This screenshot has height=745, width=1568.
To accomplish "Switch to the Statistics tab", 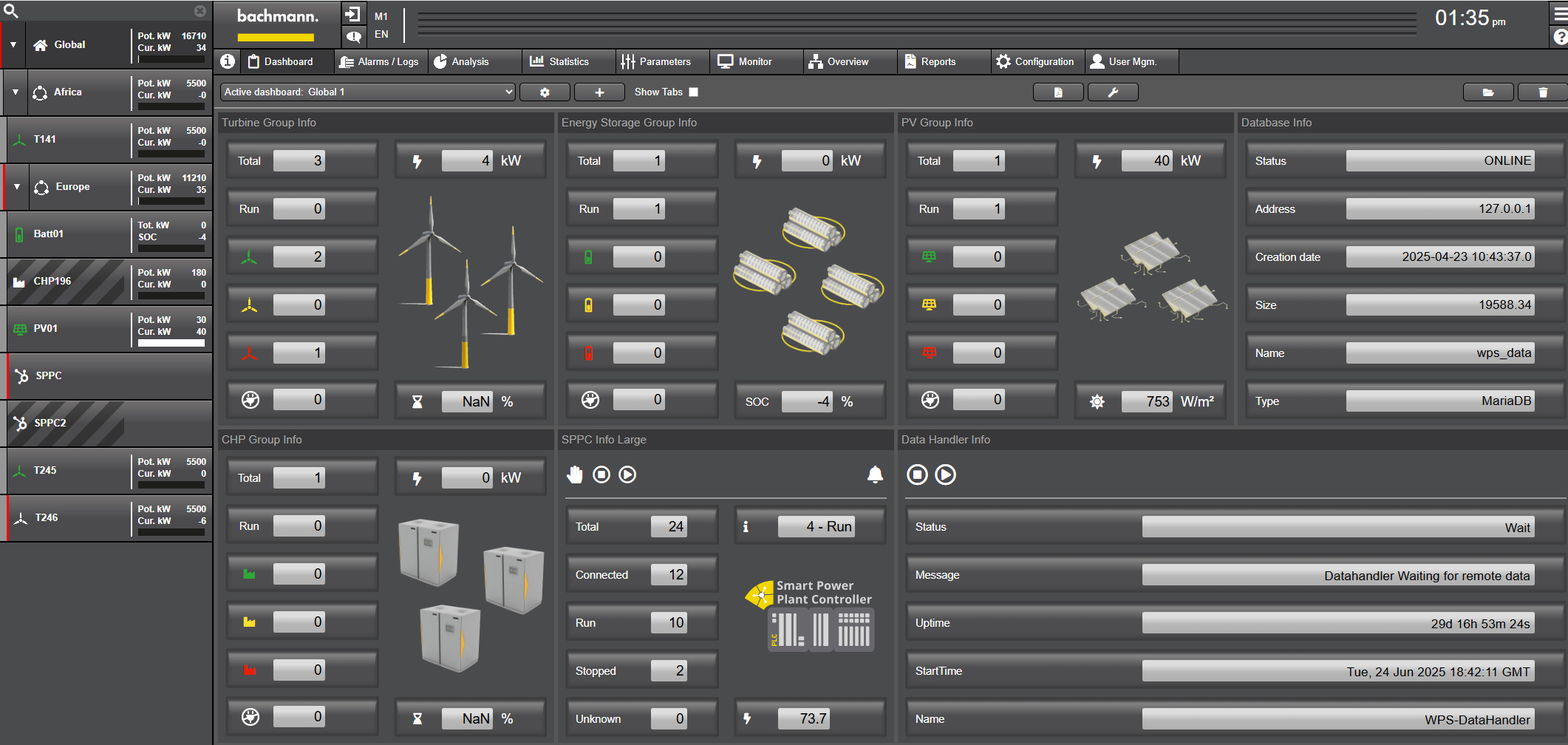I will (559, 61).
